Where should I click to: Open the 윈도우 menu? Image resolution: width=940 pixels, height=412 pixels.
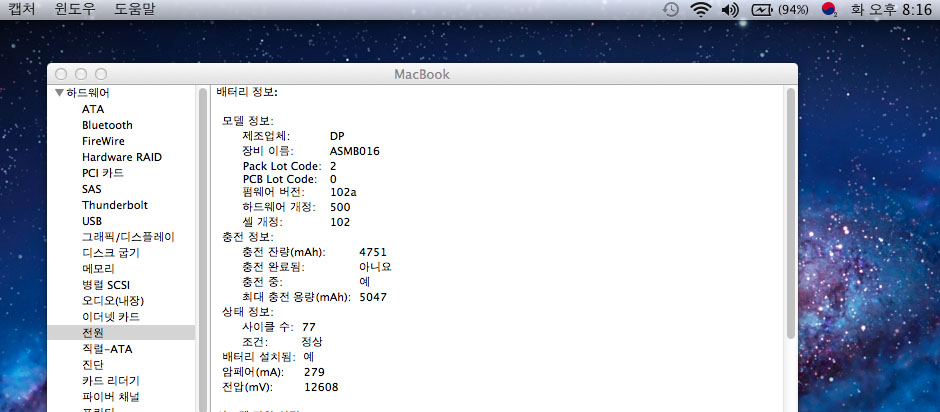(75, 9)
